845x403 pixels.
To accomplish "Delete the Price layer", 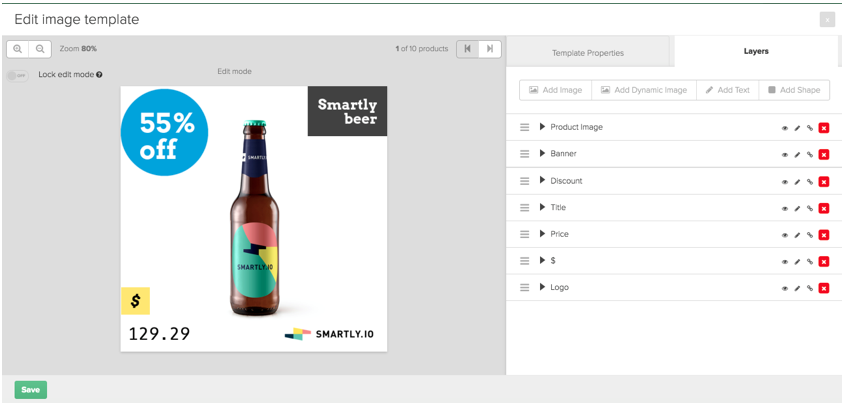I will pos(823,235).
